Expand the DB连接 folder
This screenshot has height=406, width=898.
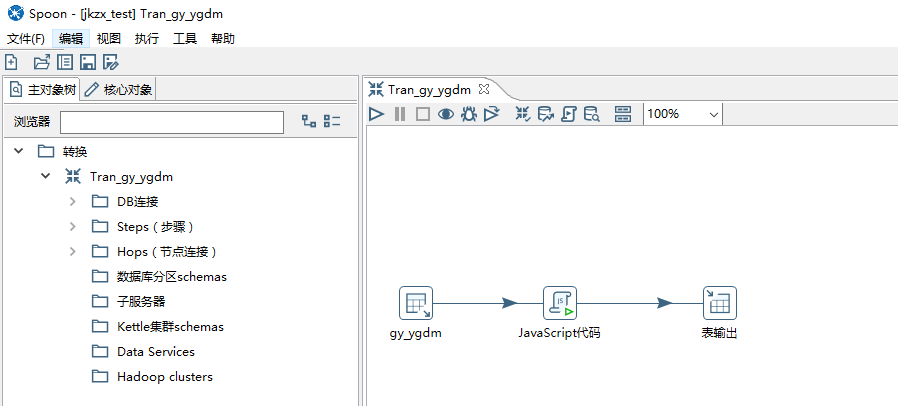pyautogui.click(x=72, y=202)
